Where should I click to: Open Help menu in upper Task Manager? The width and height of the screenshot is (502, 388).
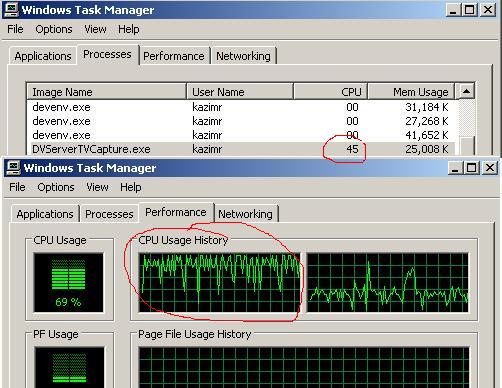click(129, 29)
